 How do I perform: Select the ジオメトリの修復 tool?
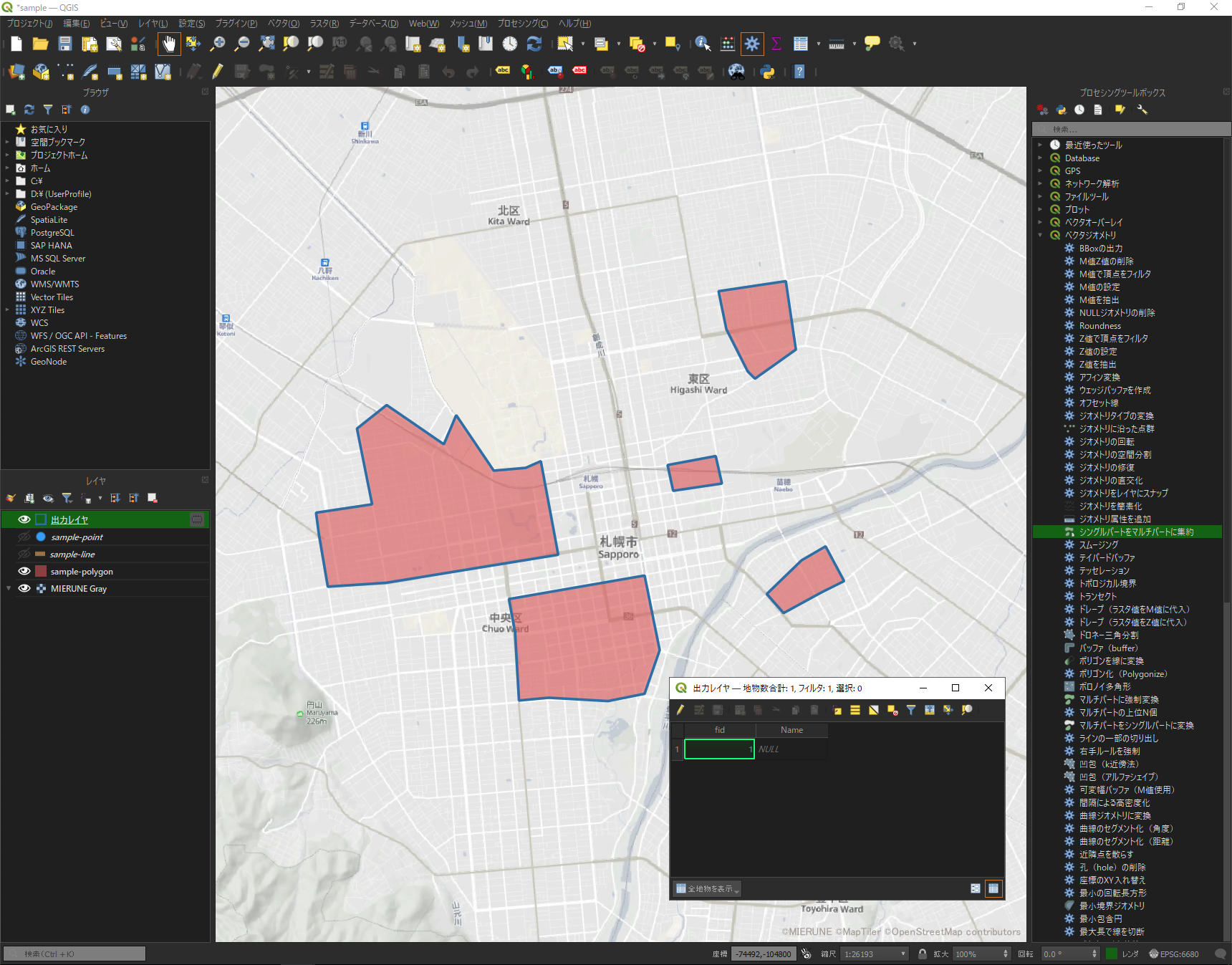tap(1107, 467)
